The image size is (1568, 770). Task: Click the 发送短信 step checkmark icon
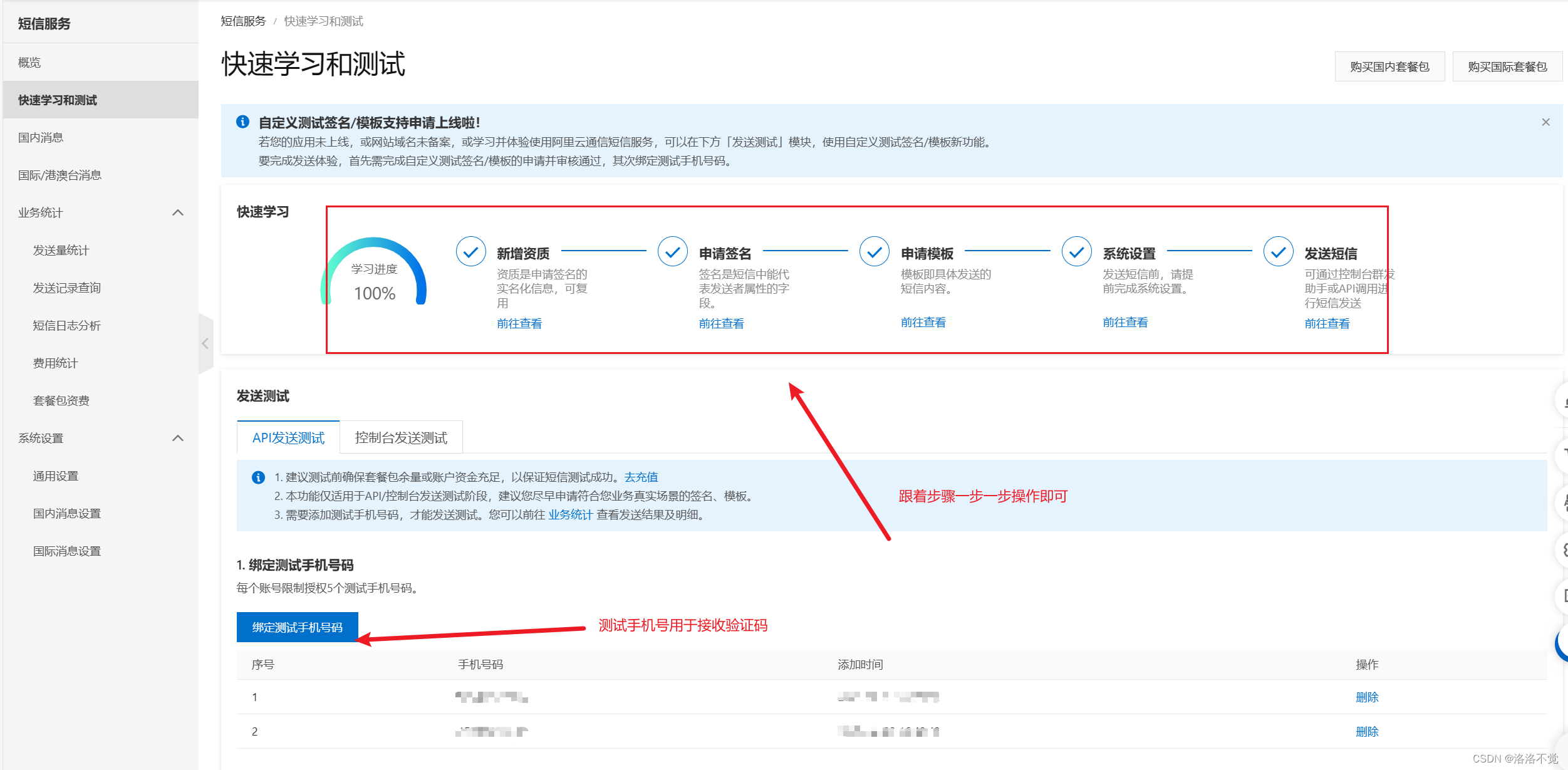[x=1278, y=252]
